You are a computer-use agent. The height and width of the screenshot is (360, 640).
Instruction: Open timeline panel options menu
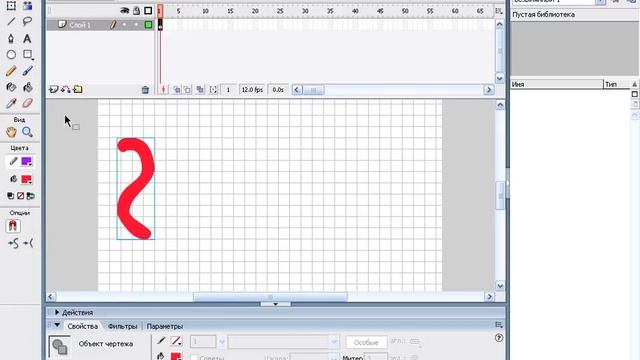tap(499, 11)
